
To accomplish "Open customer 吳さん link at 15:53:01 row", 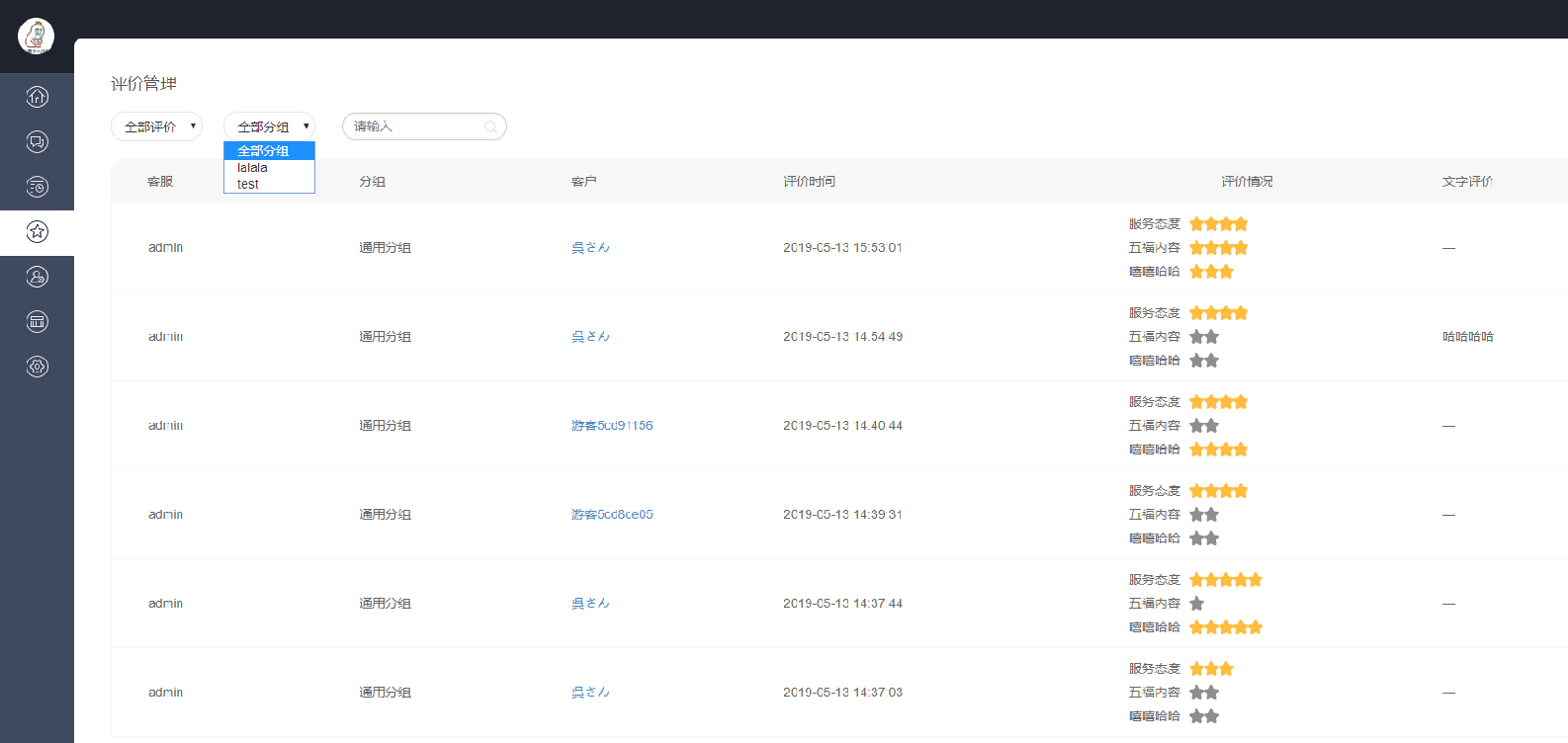I will (590, 248).
